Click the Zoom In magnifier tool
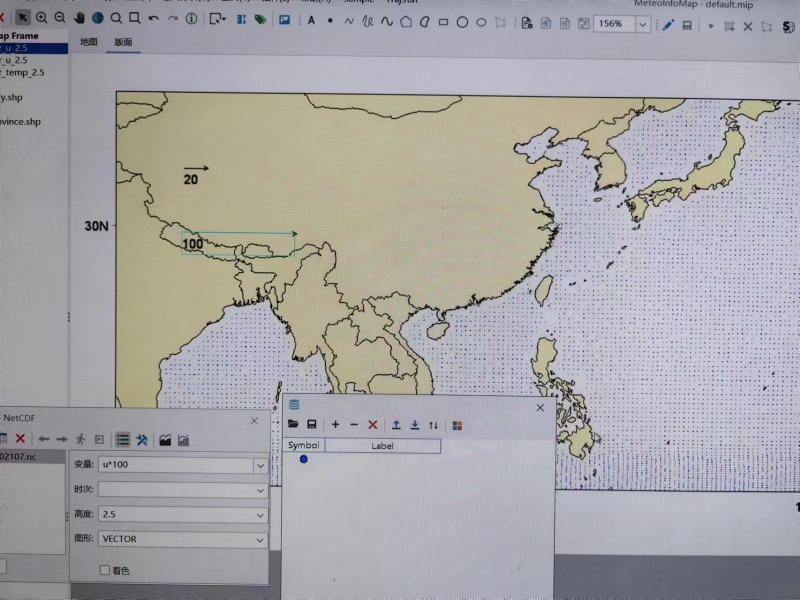 [42, 18]
